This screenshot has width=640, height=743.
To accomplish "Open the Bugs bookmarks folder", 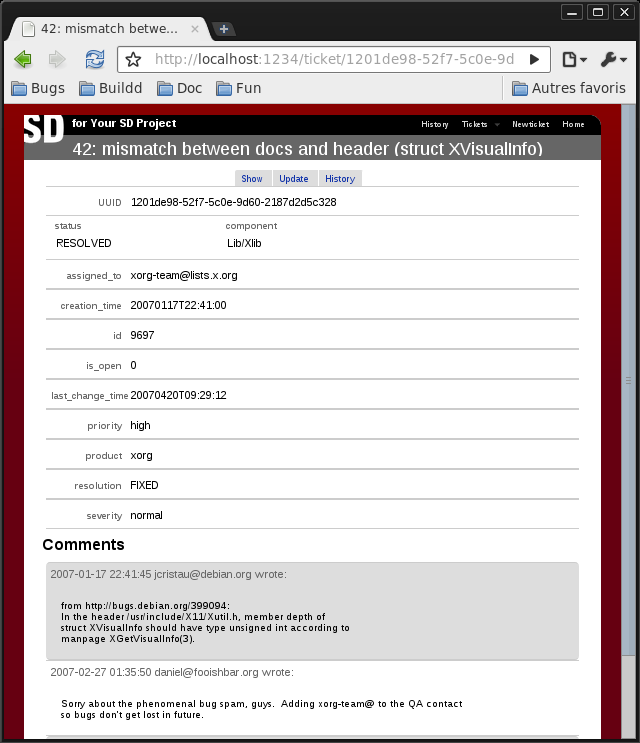I will pos(38,88).
